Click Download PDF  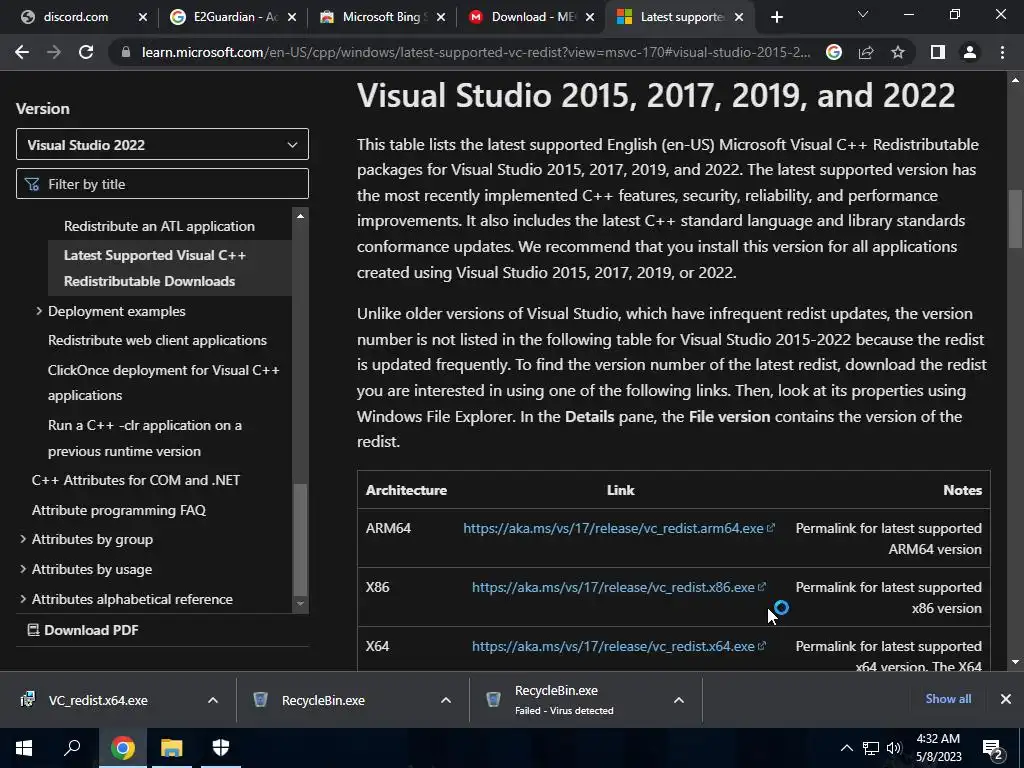click(83, 630)
